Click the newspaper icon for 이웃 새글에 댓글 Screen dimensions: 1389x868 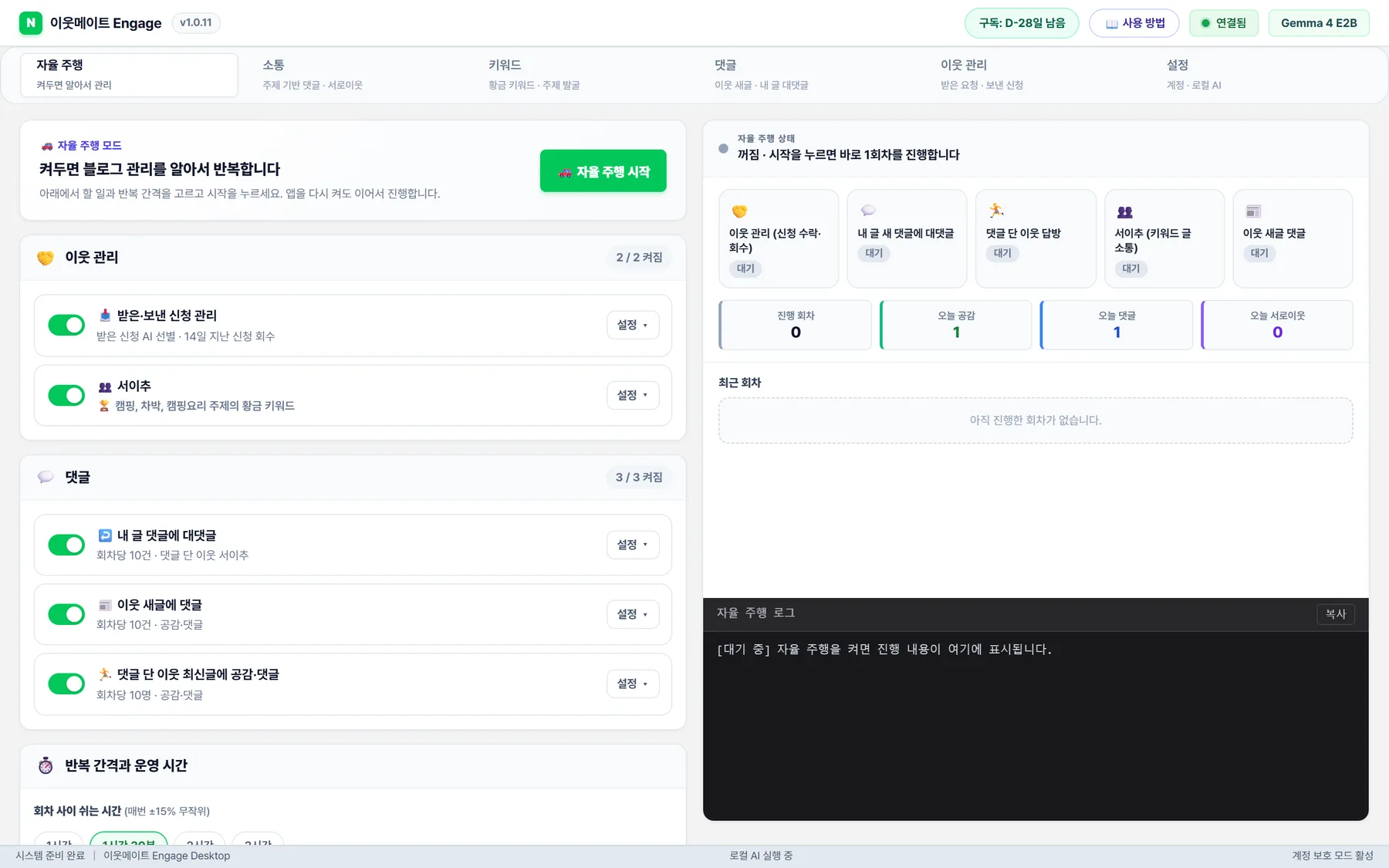coord(105,605)
